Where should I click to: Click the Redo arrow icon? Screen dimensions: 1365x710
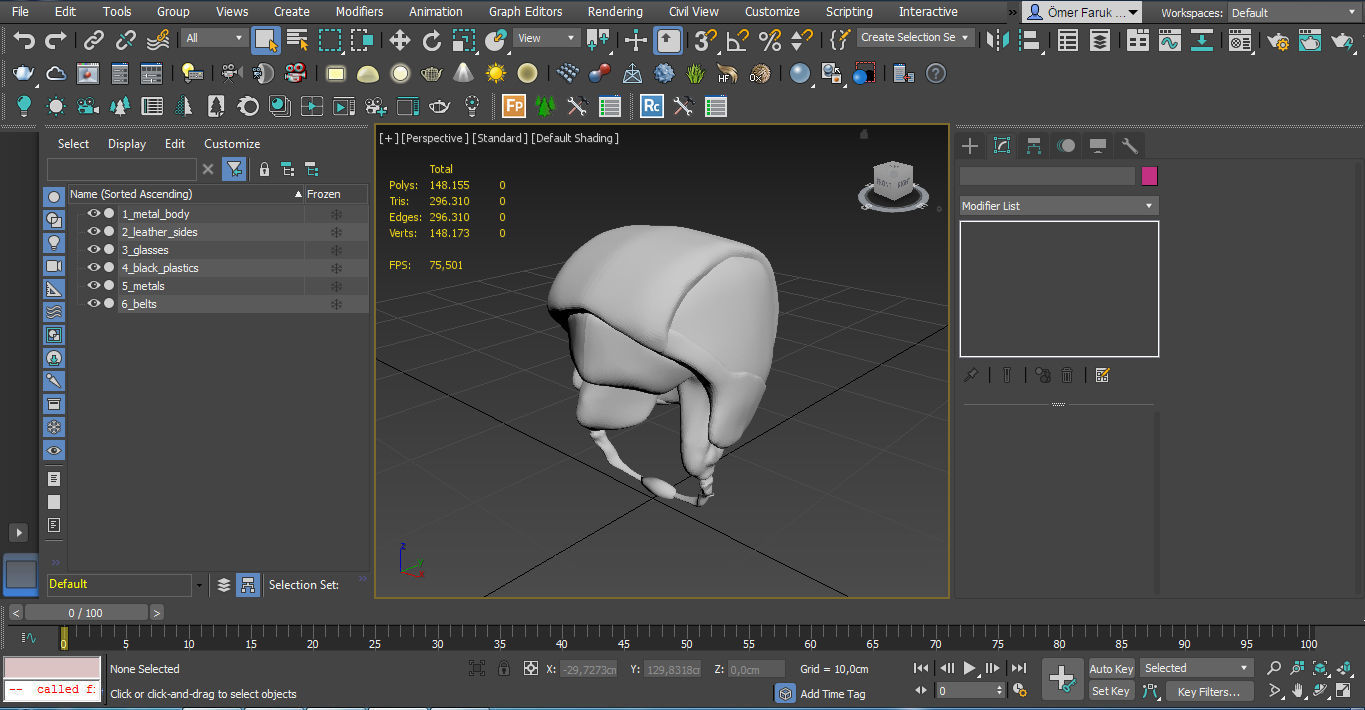click(56, 40)
